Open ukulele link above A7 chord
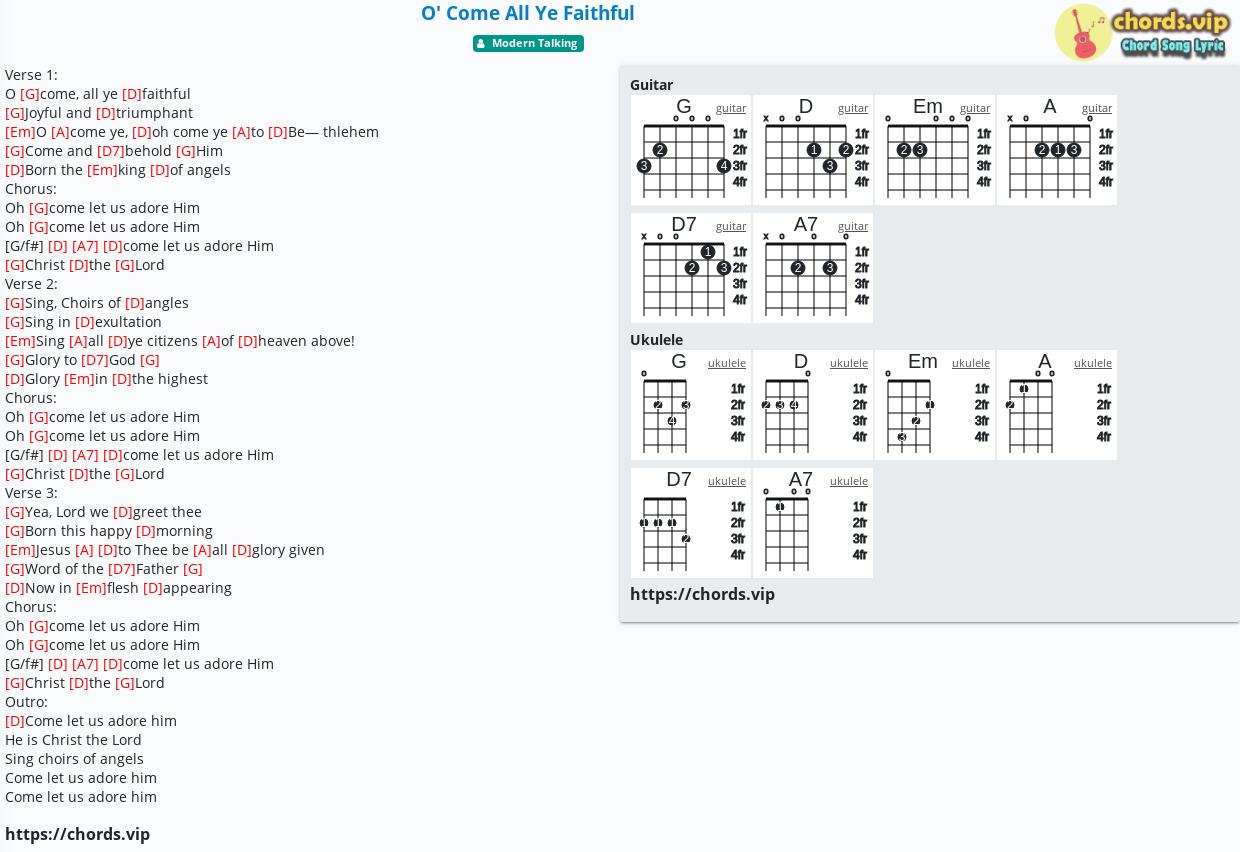The height and width of the screenshot is (852, 1240). pos(849,481)
